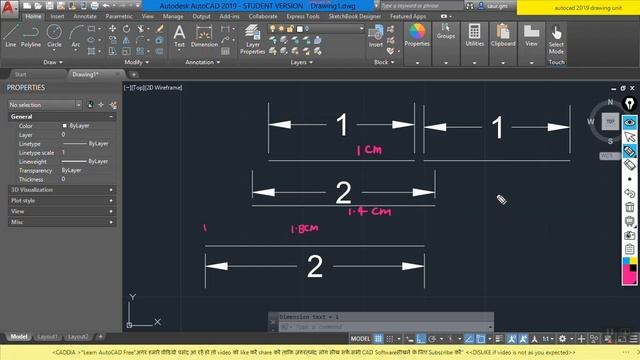Click the TOP face of ViewCube

[x=610, y=122]
